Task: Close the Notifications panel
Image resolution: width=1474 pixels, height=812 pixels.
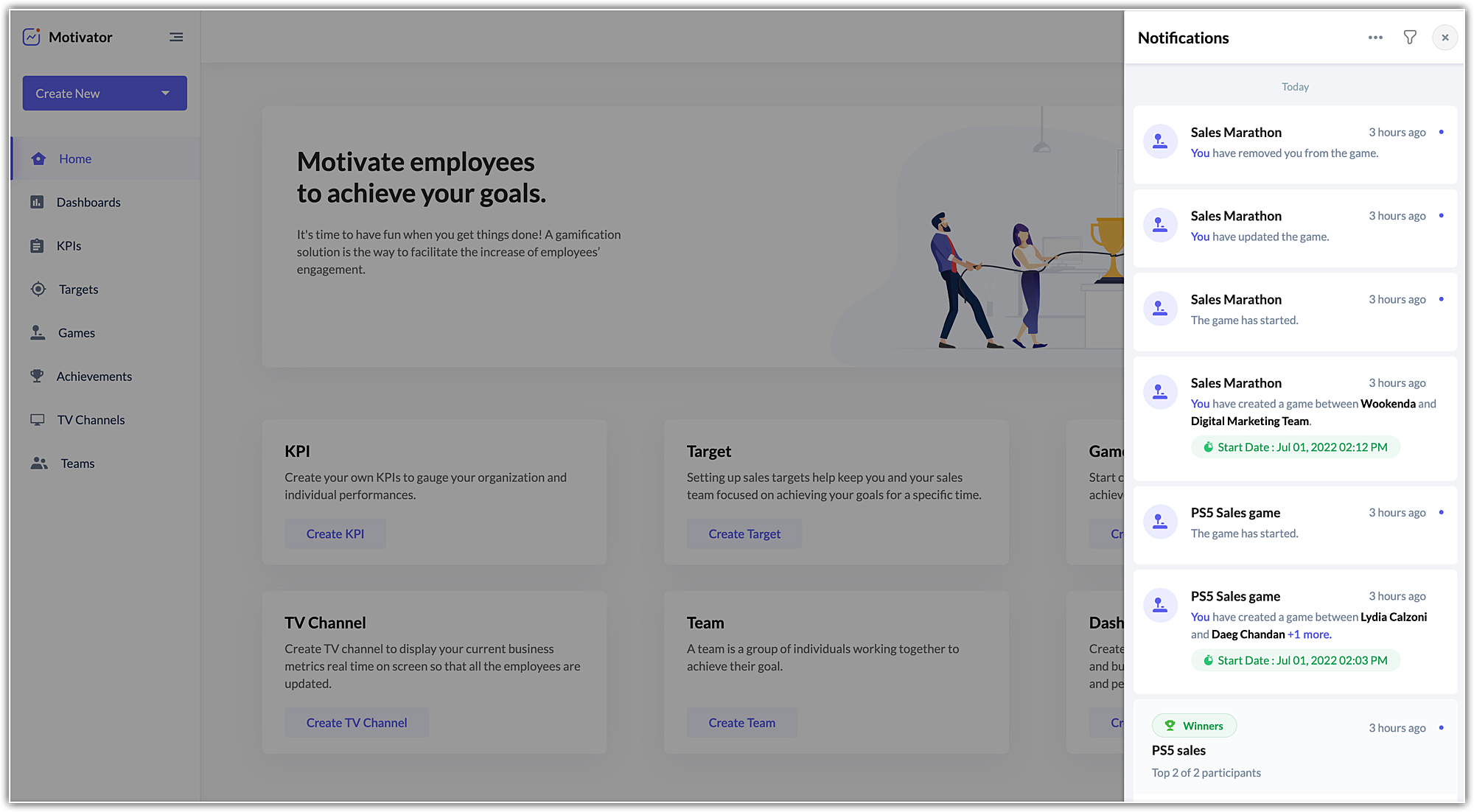Action: click(x=1445, y=38)
